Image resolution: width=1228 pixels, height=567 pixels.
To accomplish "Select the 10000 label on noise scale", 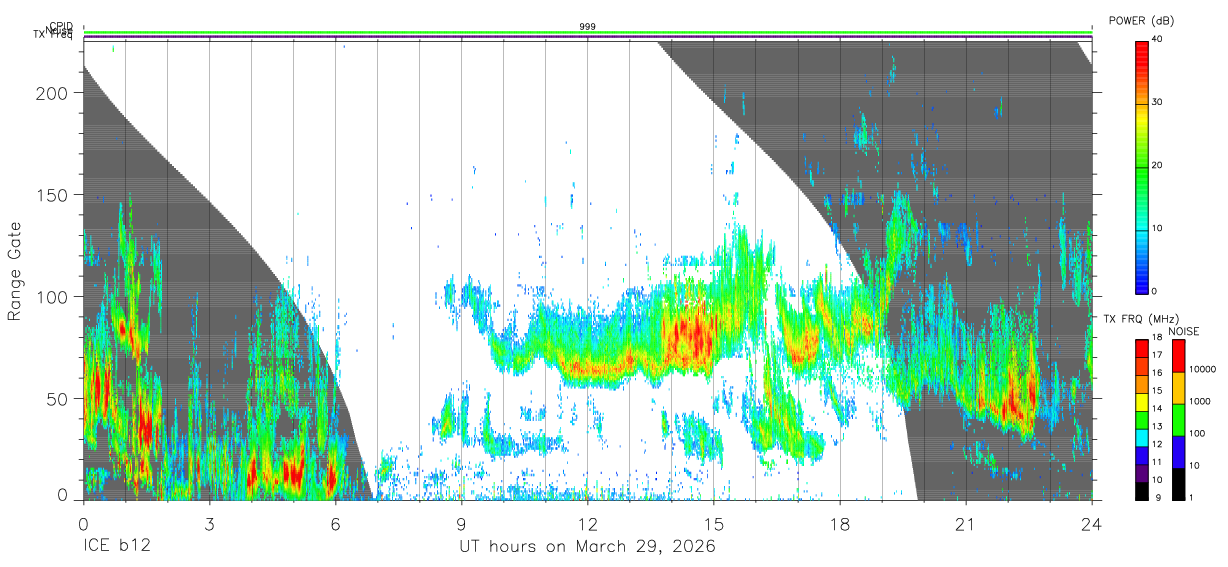I will pos(1204,370).
